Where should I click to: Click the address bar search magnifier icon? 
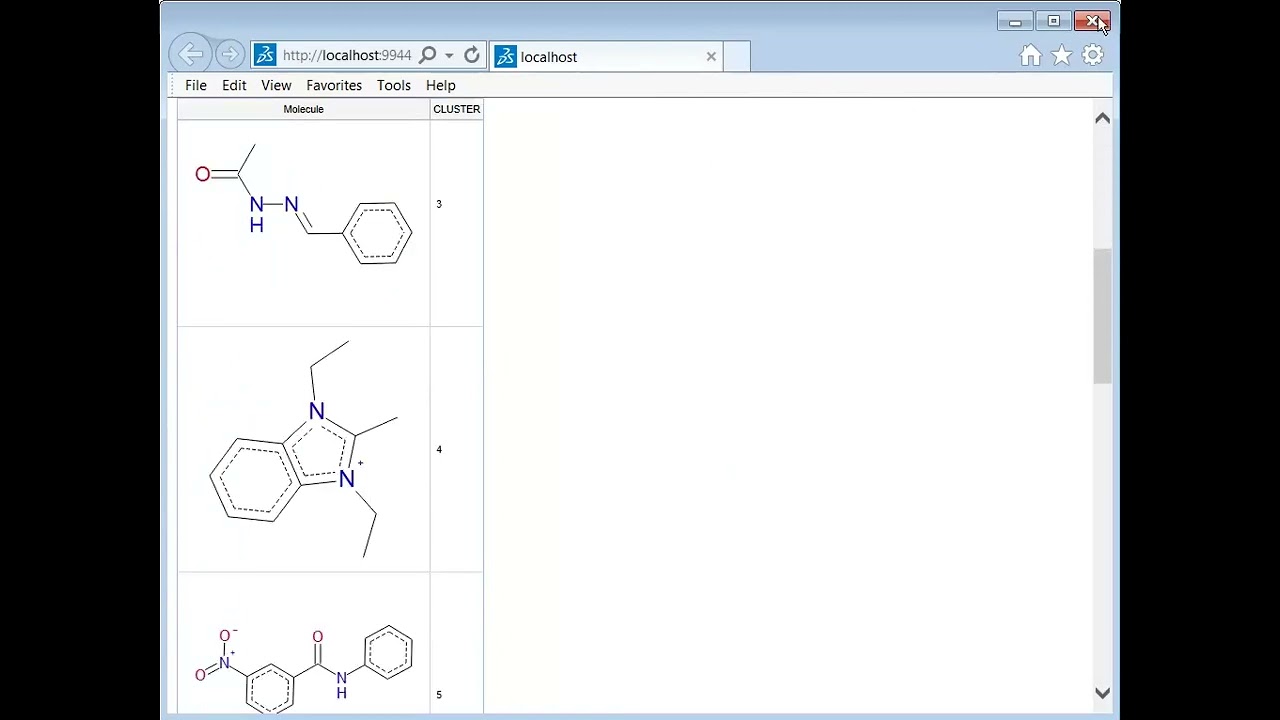point(428,55)
